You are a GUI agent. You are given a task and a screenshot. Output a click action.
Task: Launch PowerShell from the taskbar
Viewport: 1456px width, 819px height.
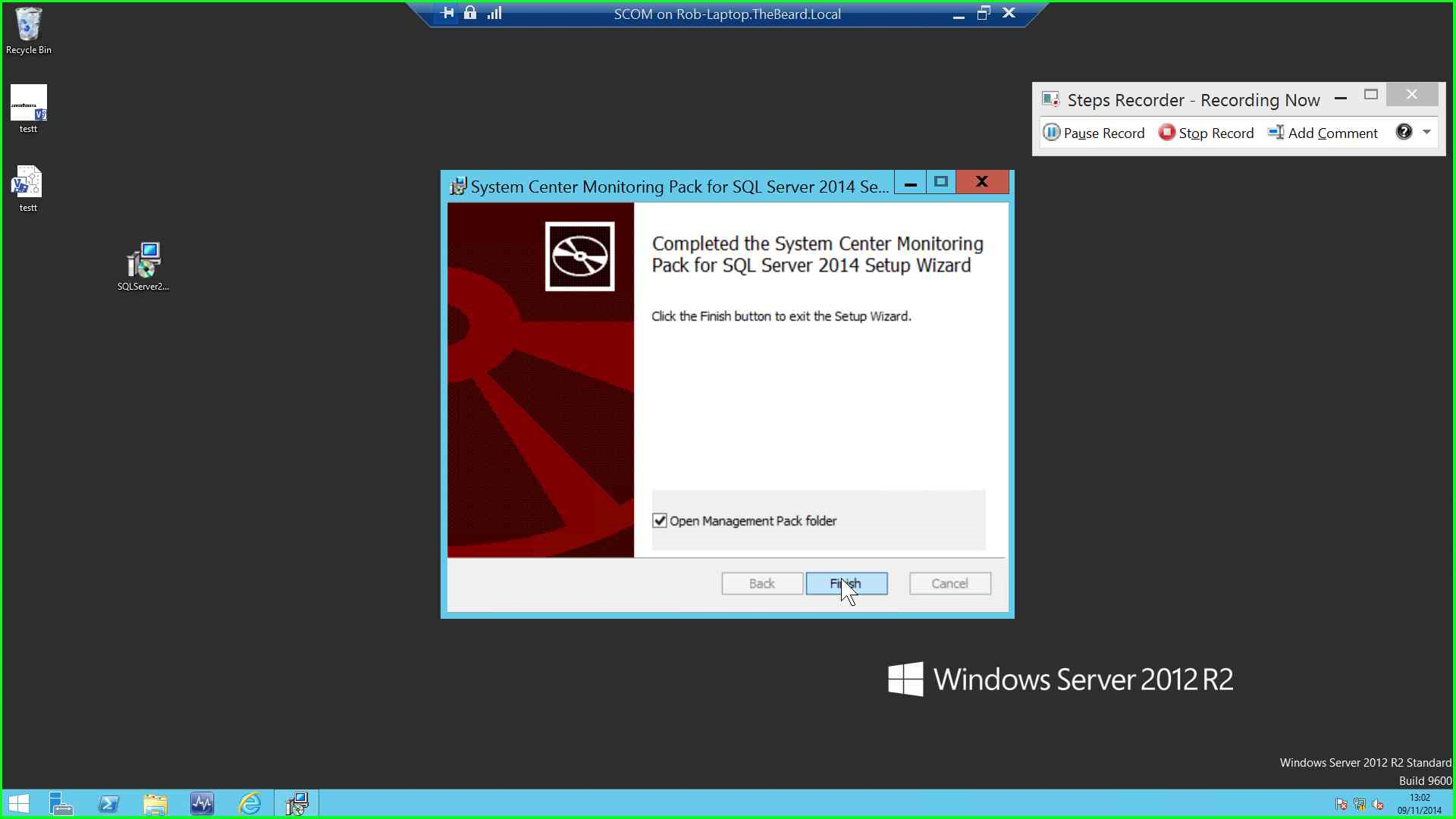[108, 803]
